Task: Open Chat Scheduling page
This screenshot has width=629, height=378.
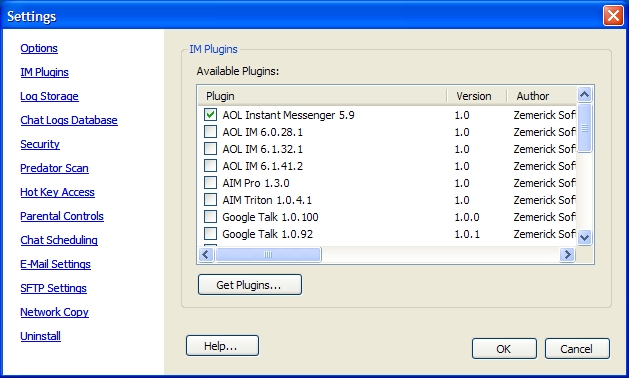Action: pos(59,240)
